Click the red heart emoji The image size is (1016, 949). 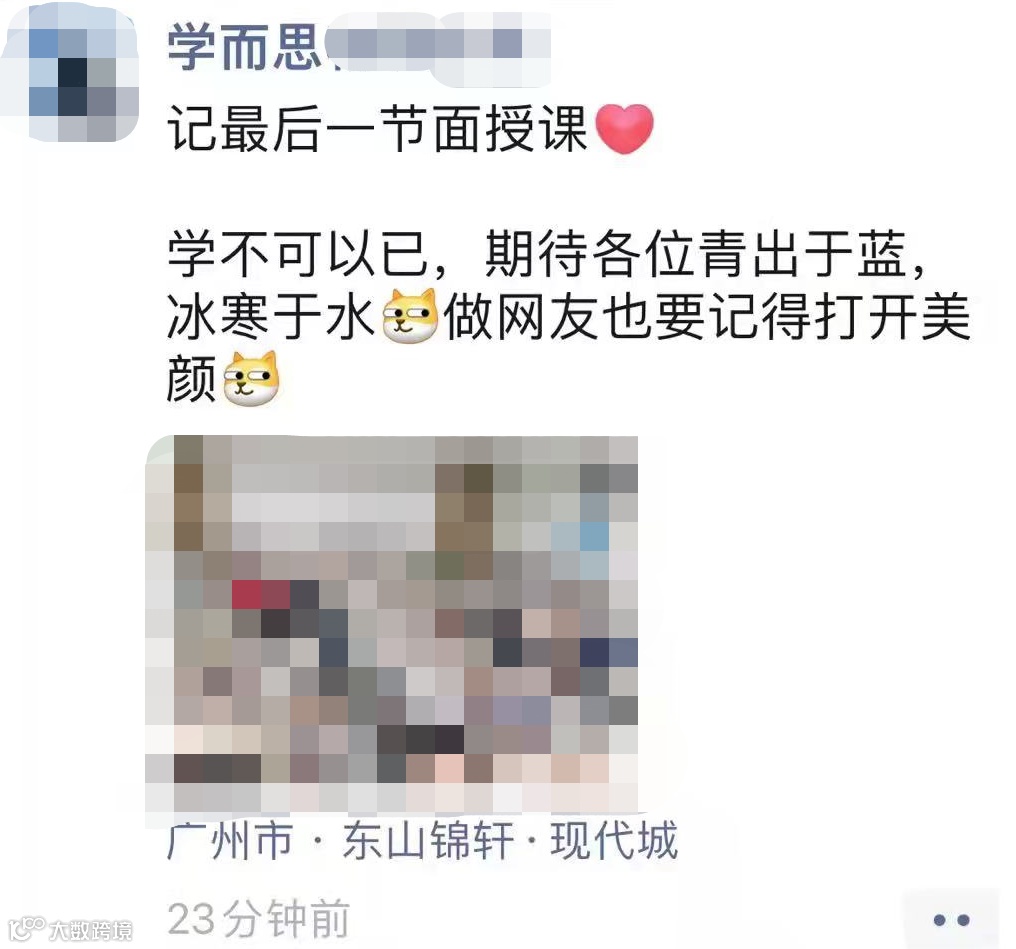624,129
